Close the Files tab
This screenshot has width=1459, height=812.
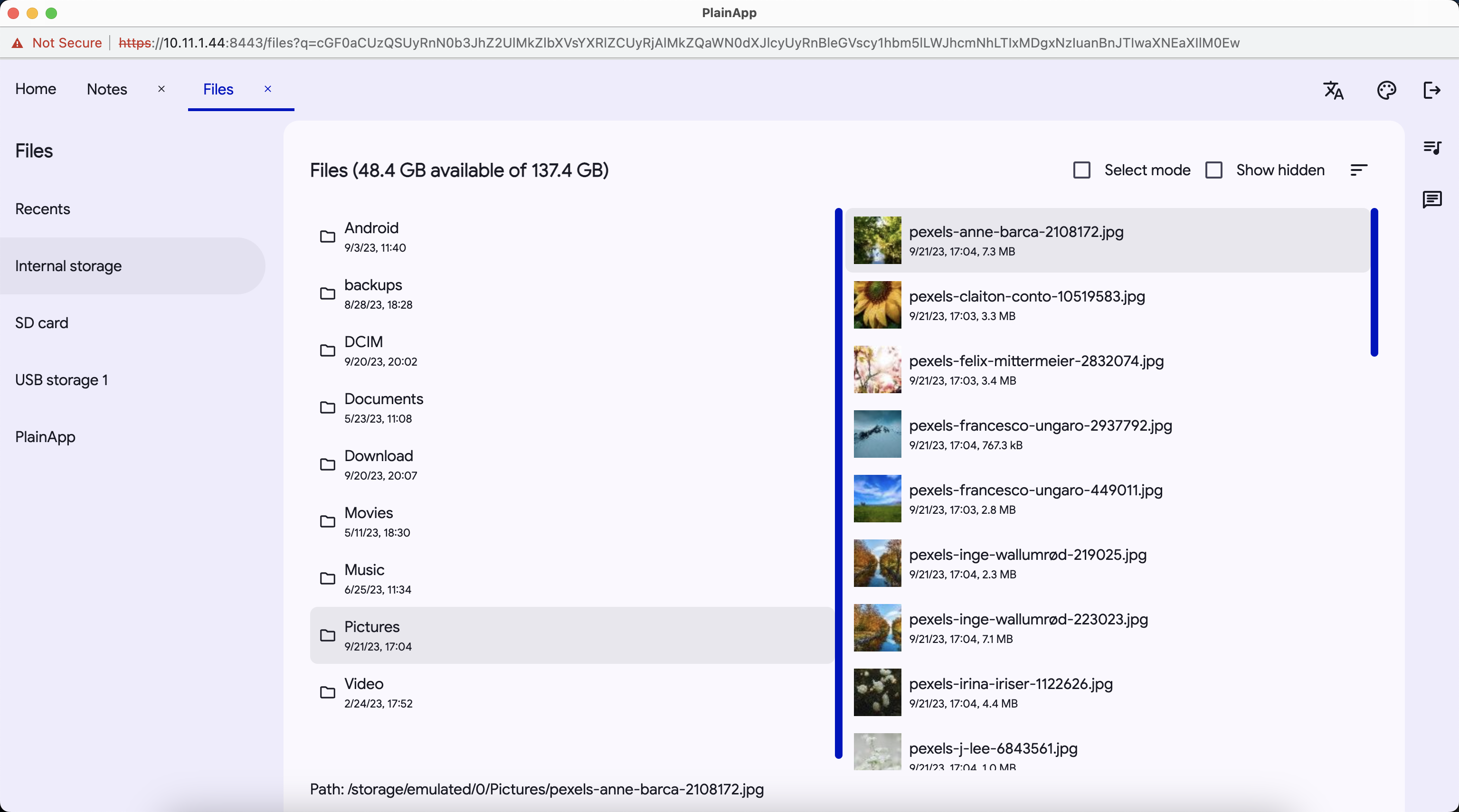point(268,89)
